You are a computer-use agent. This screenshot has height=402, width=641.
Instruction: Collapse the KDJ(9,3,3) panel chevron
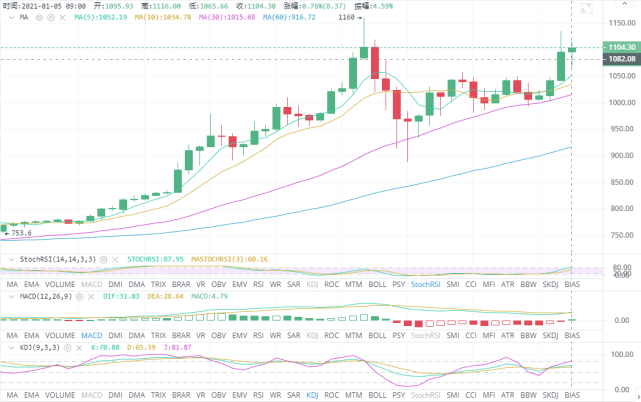(11, 348)
